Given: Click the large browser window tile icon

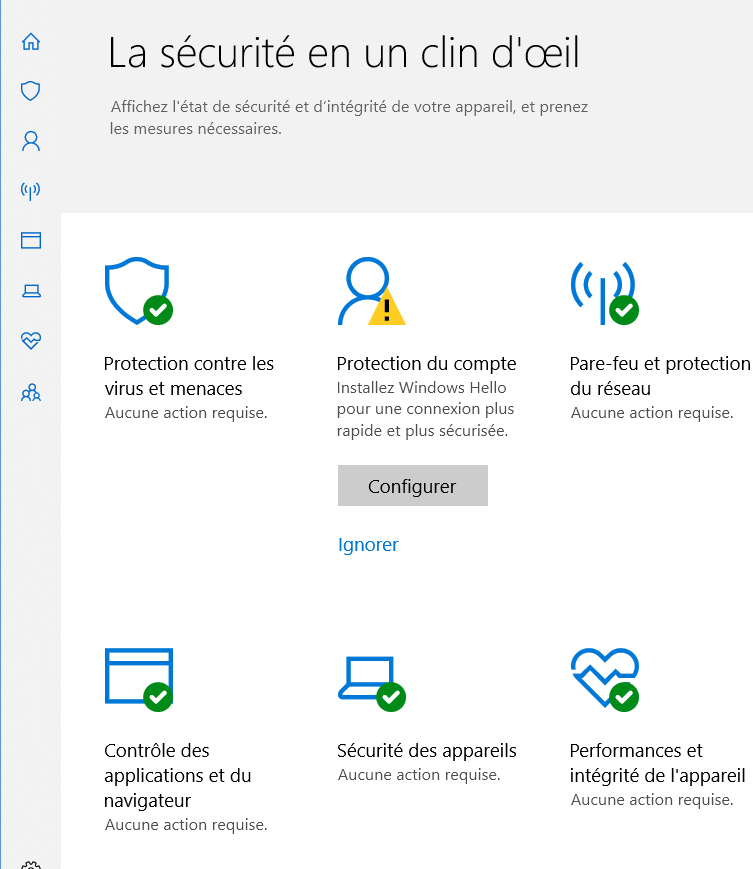Looking at the screenshot, I should click(x=139, y=679).
